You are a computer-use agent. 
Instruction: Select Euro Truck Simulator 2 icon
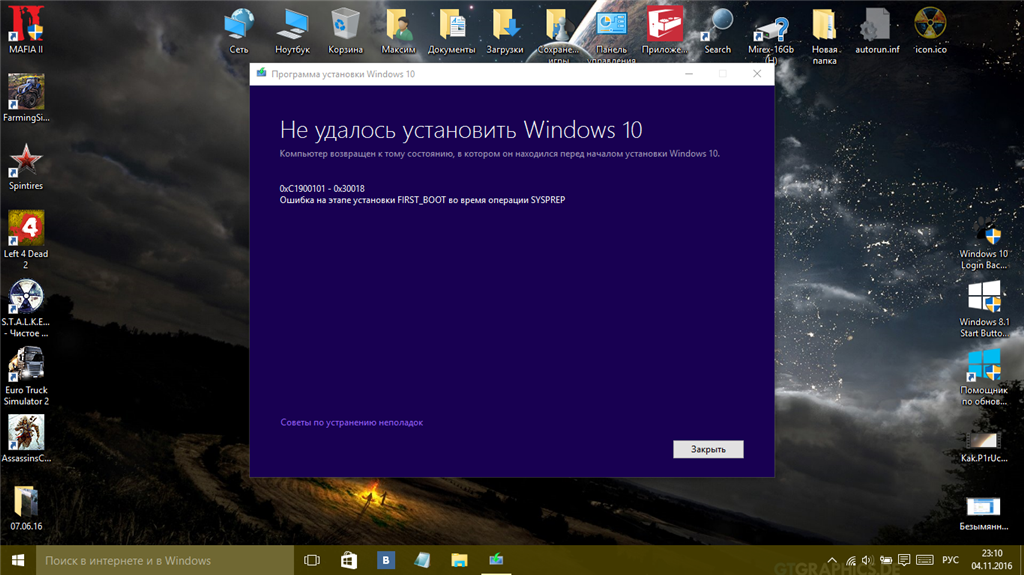(x=26, y=376)
